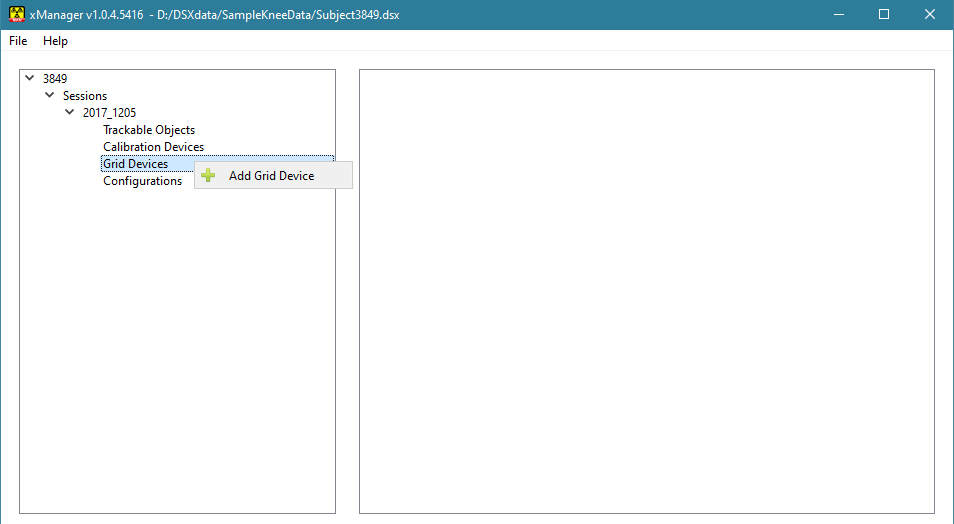This screenshot has height=524, width=954.
Task: Click the green plus icon beside Add Grid Device
Action: coord(208,175)
